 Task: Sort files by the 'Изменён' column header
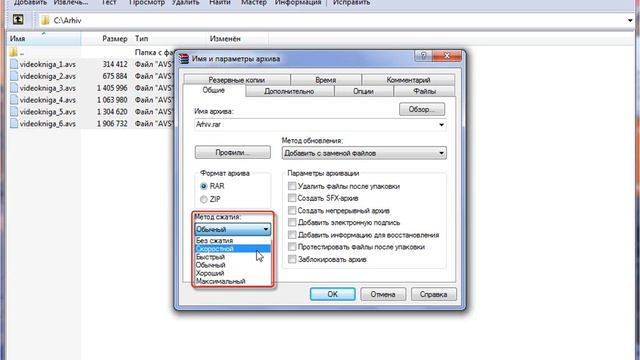pyautogui.click(x=238, y=39)
